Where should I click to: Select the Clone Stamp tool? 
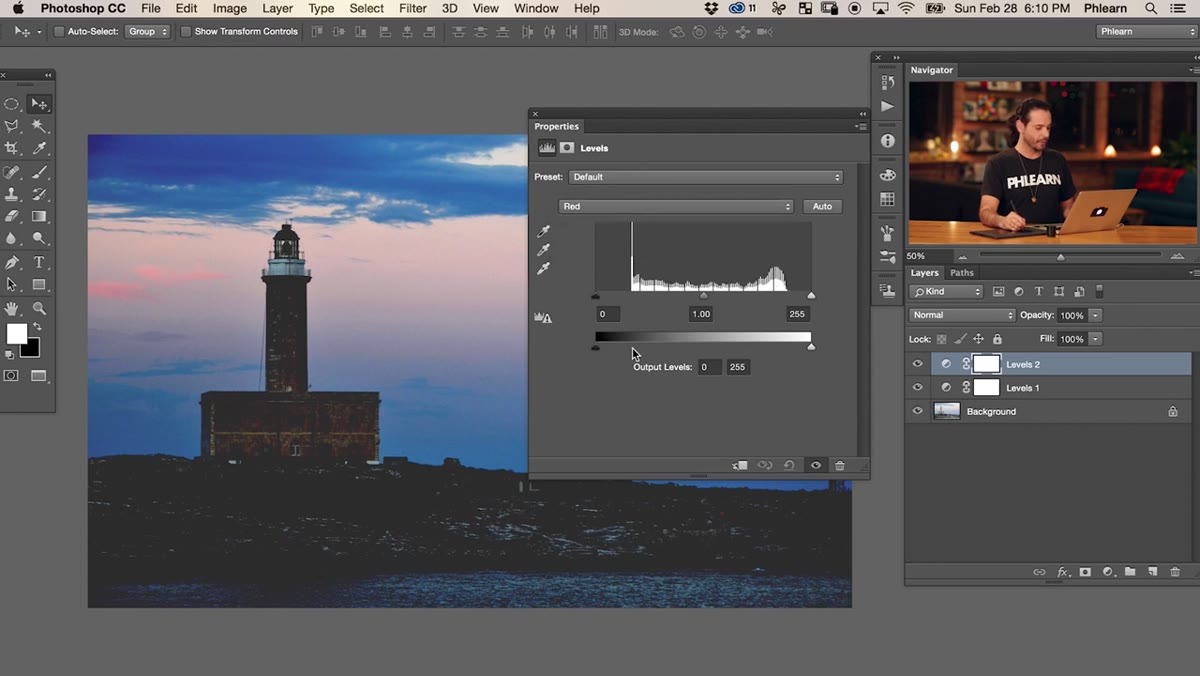(x=12, y=194)
